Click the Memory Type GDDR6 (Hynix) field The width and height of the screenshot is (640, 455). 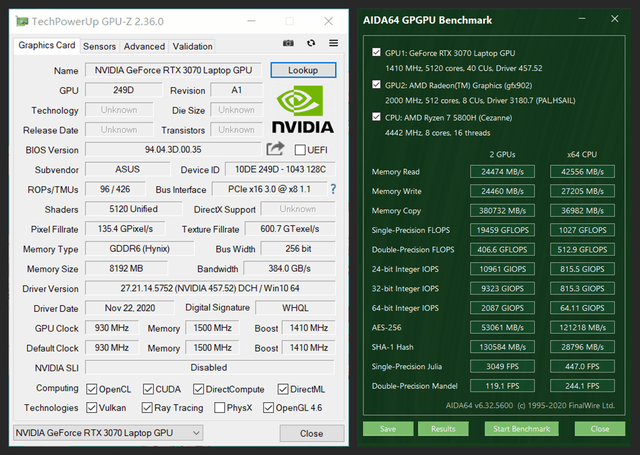[x=140, y=249]
